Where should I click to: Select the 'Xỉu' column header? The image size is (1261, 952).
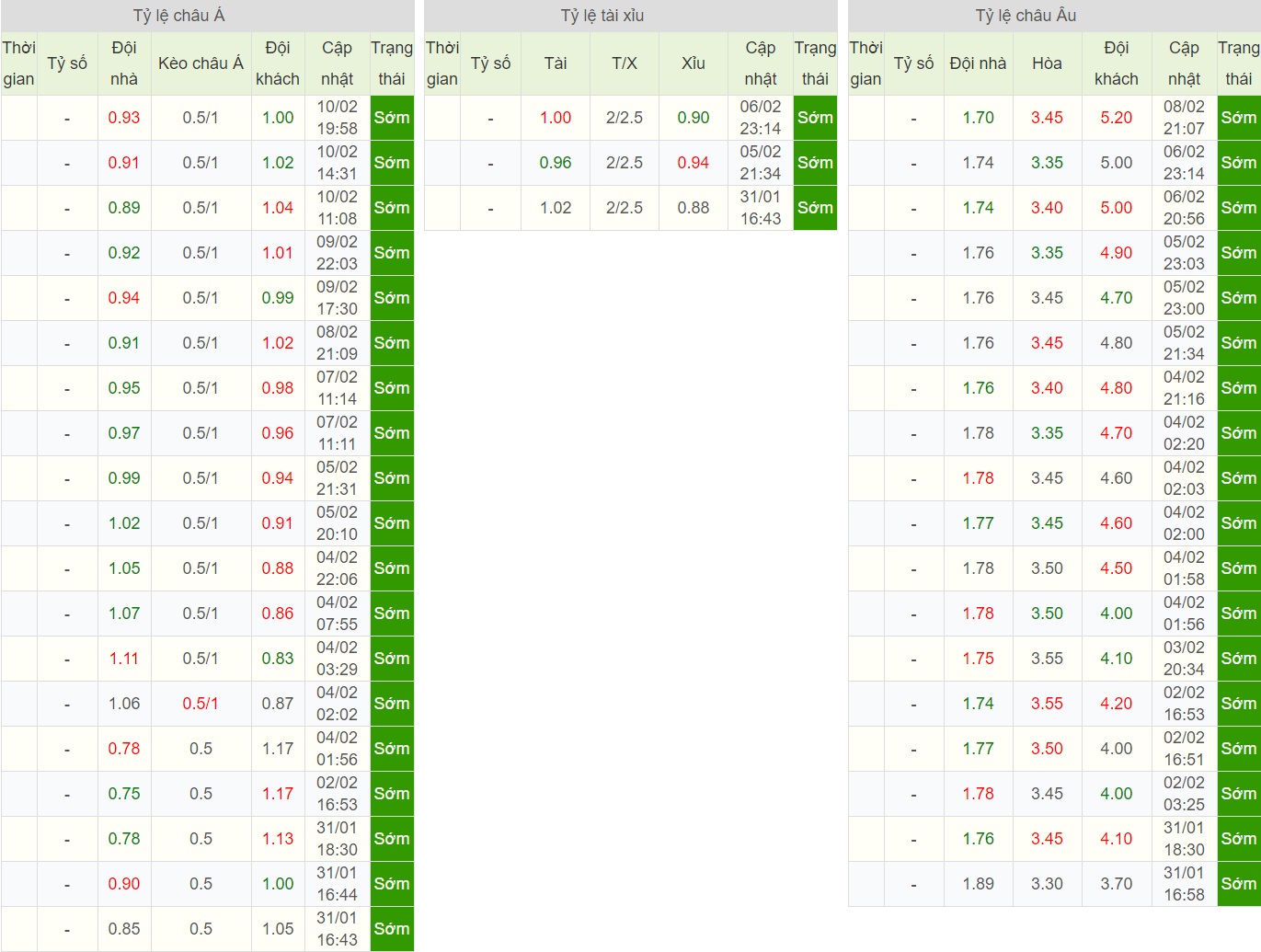(x=694, y=63)
